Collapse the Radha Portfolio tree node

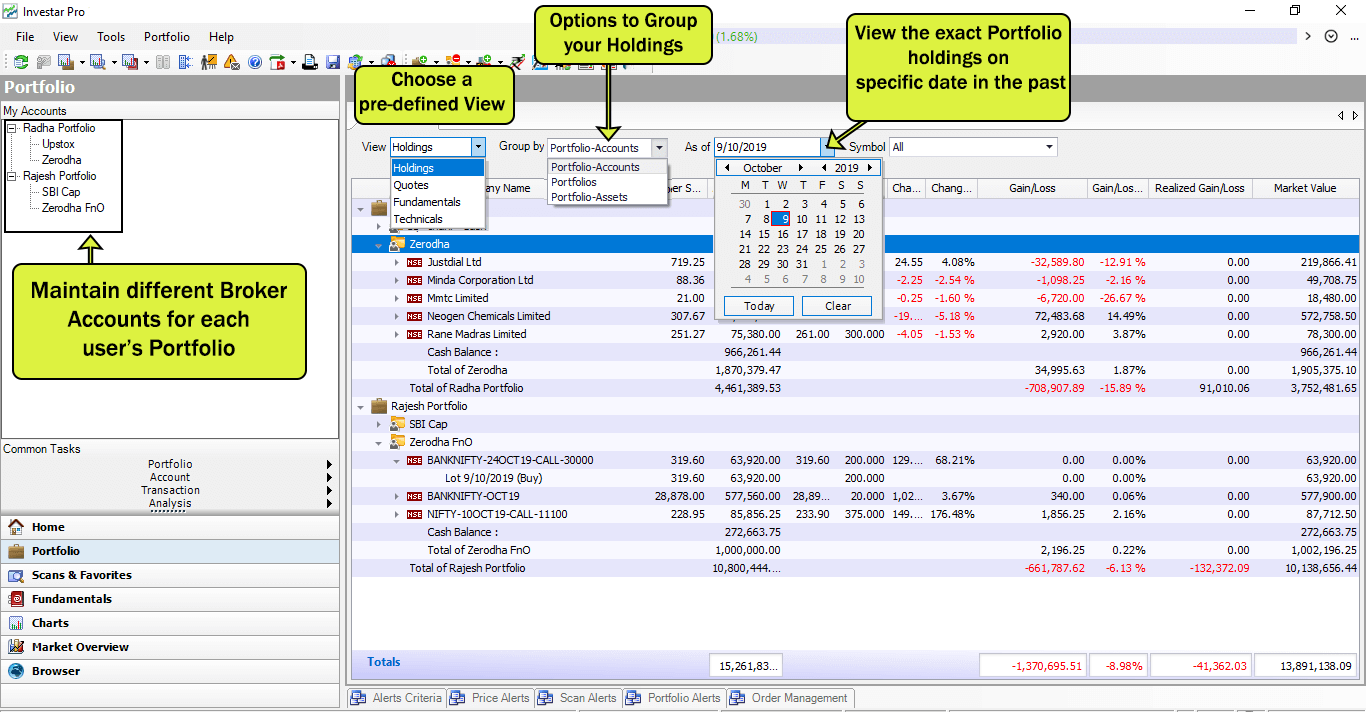click(10, 128)
